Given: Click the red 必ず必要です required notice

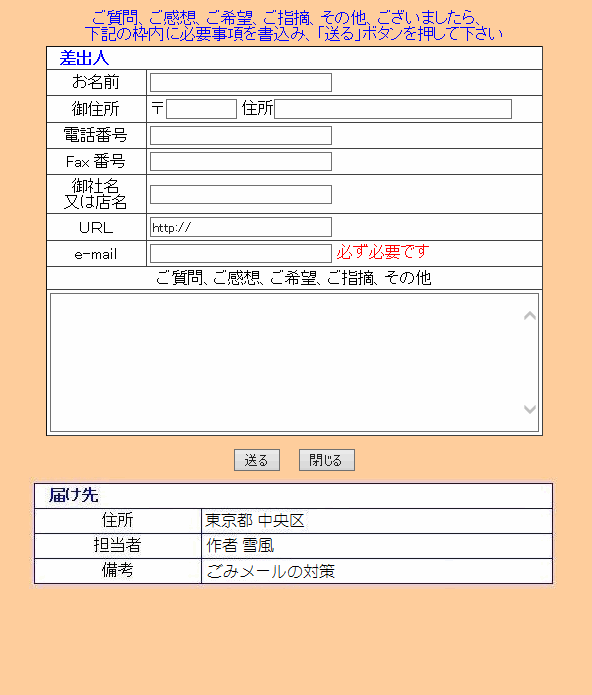Looking at the screenshot, I should pyautogui.click(x=383, y=252).
